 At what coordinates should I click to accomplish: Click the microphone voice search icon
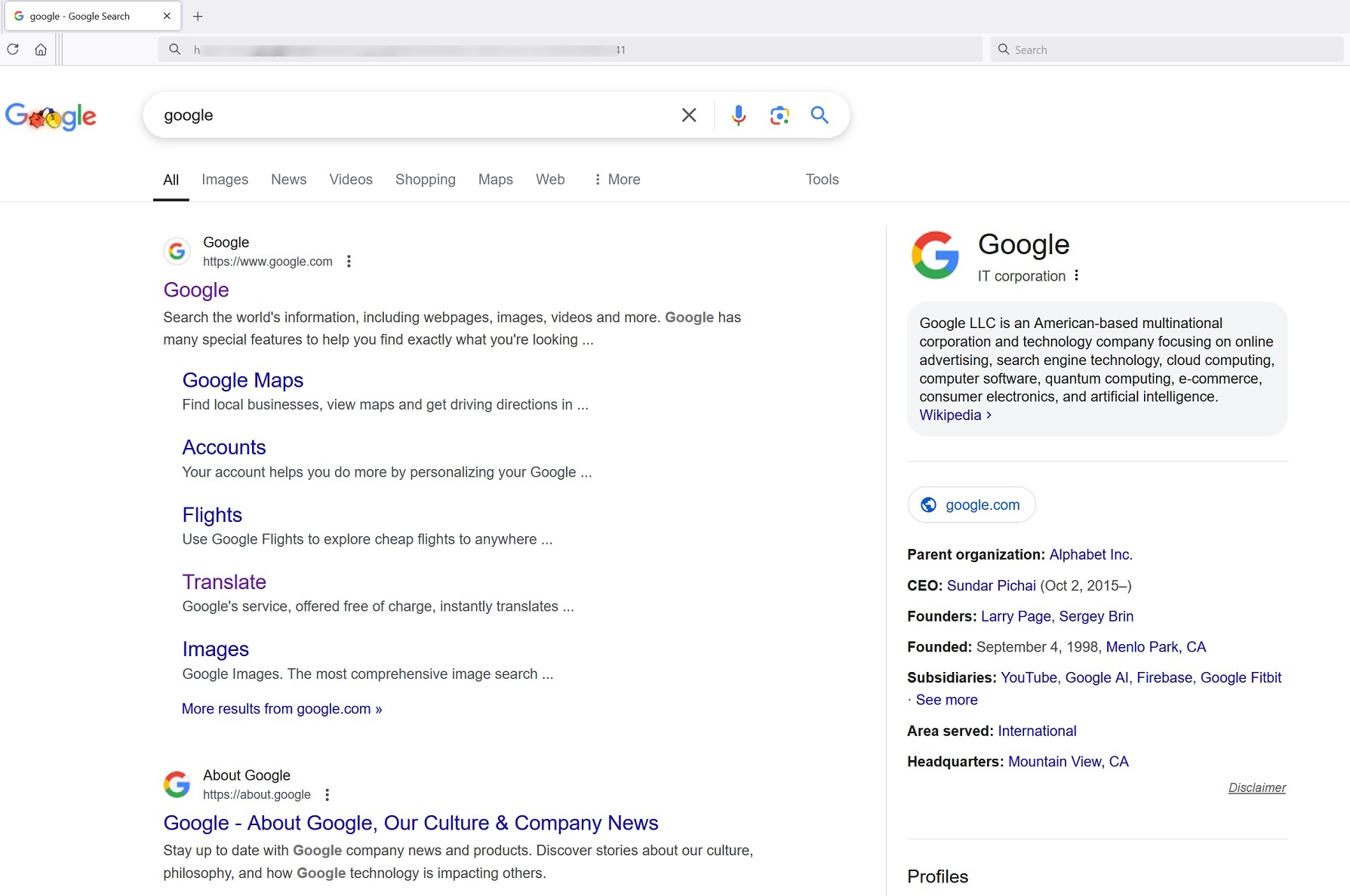[x=738, y=115]
